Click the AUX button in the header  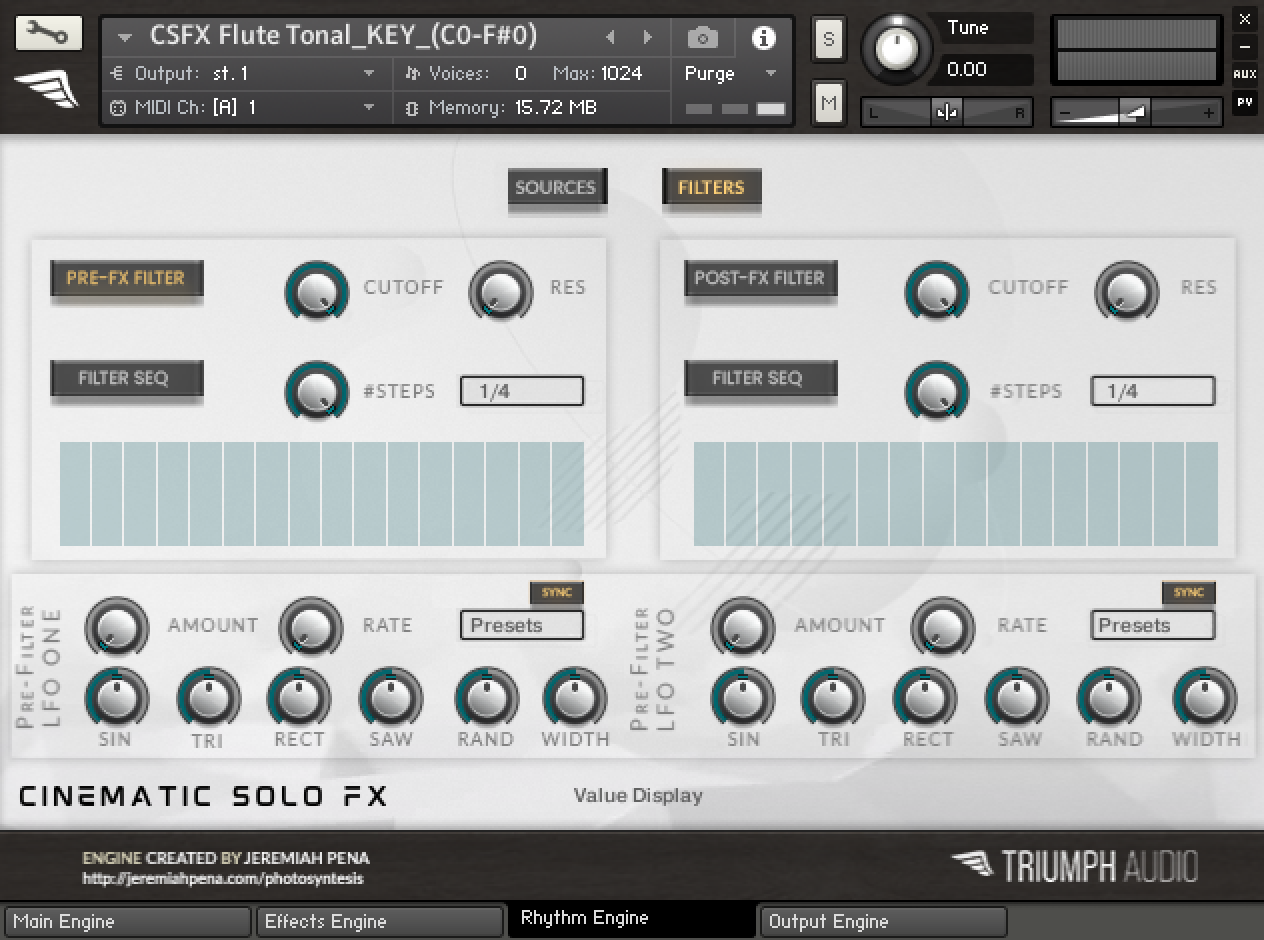(x=1244, y=74)
